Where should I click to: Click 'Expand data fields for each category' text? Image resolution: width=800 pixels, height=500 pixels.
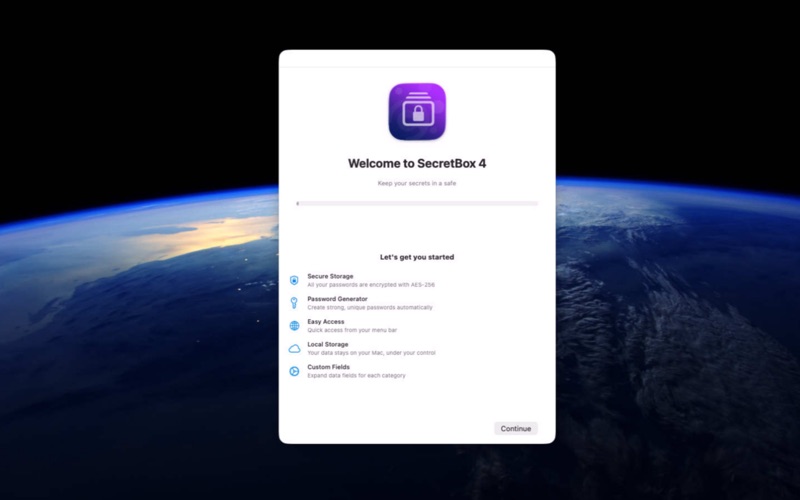click(356, 376)
